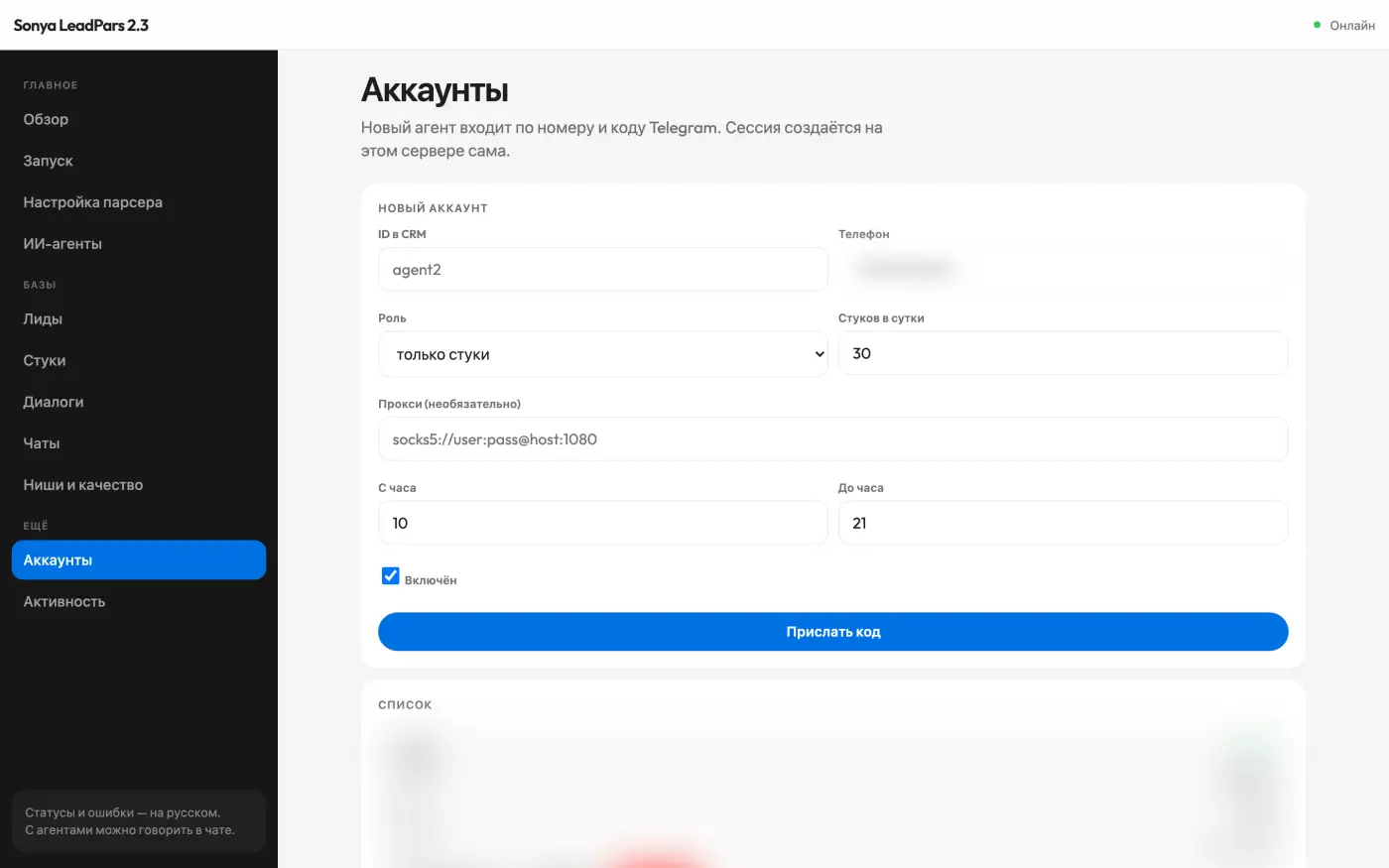Toggle the Включён checkbox
Screen dimensions: 1389x868
[x=391, y=576]
